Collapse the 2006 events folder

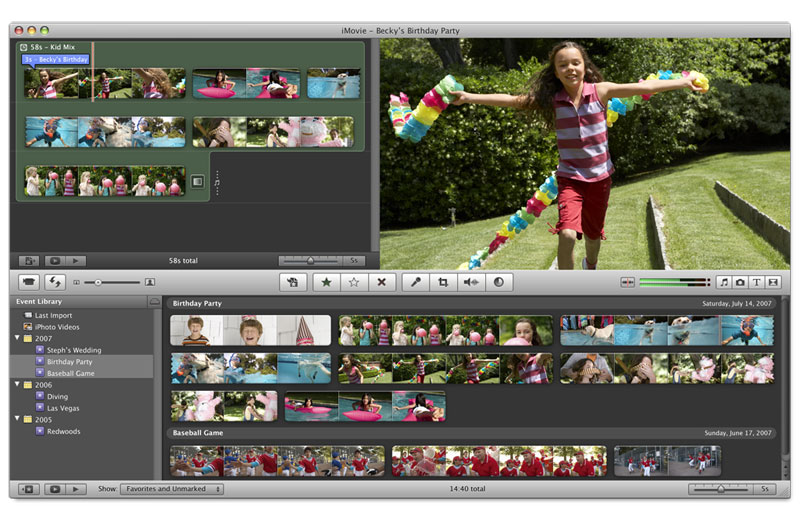point(18,385)
